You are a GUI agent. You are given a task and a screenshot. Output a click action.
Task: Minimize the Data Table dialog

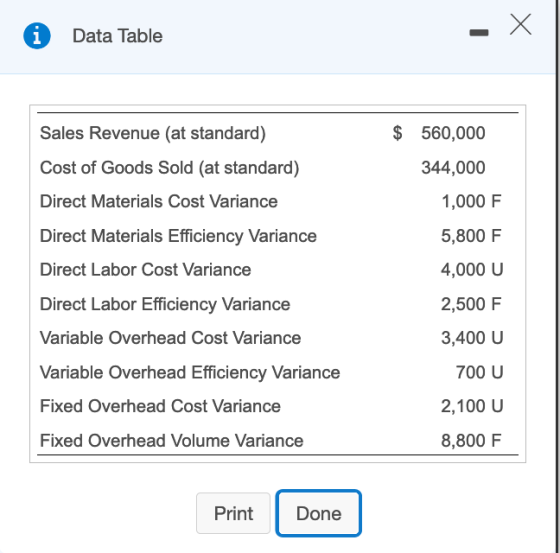pyautogui.click(x=479, y=33)
